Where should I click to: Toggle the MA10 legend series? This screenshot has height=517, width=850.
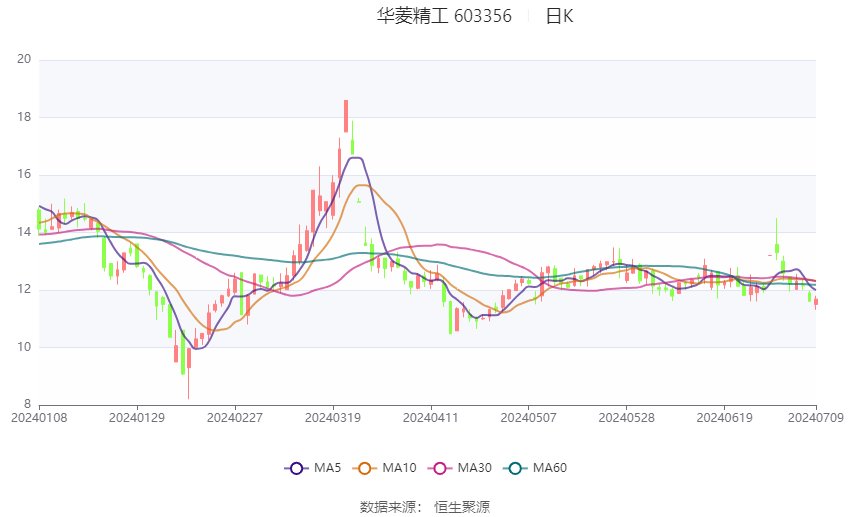pos(384,468)
